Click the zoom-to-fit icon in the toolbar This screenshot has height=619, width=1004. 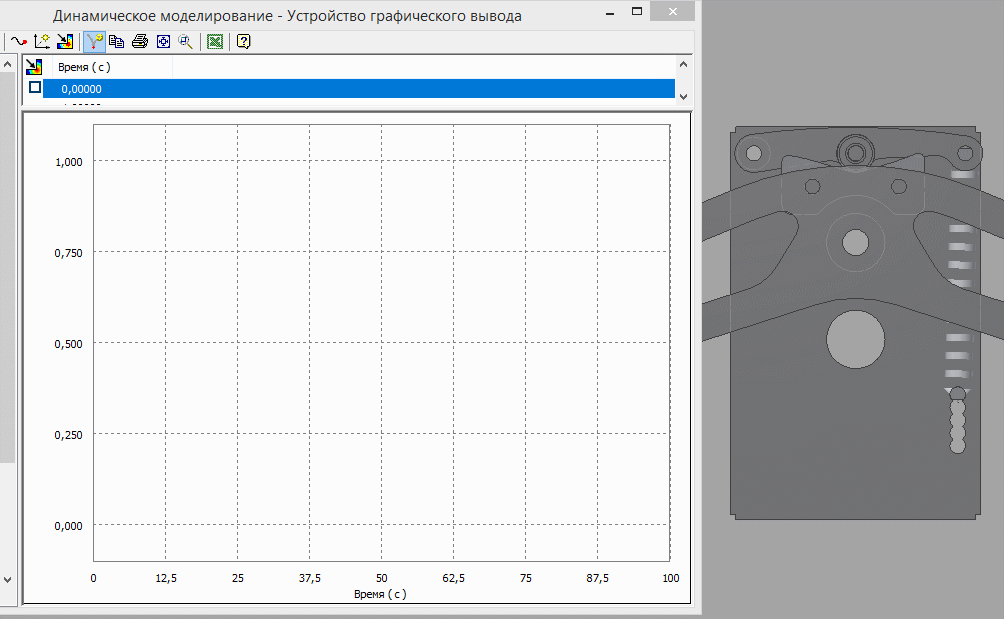(163, 41)
